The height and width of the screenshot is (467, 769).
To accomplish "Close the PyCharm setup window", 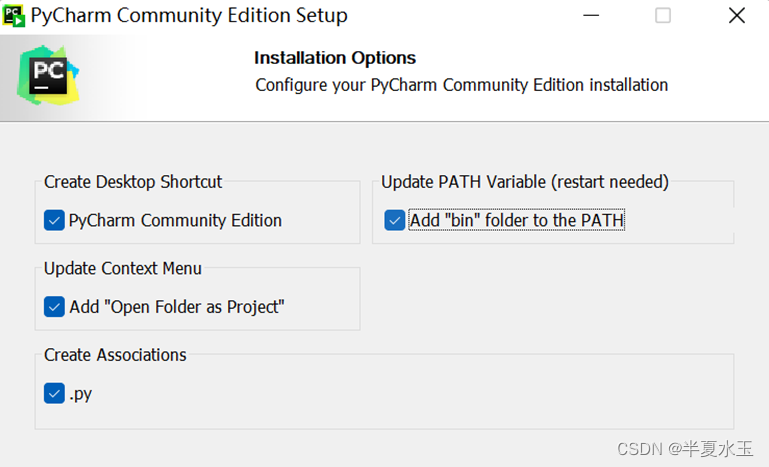I will coord(737,16).
